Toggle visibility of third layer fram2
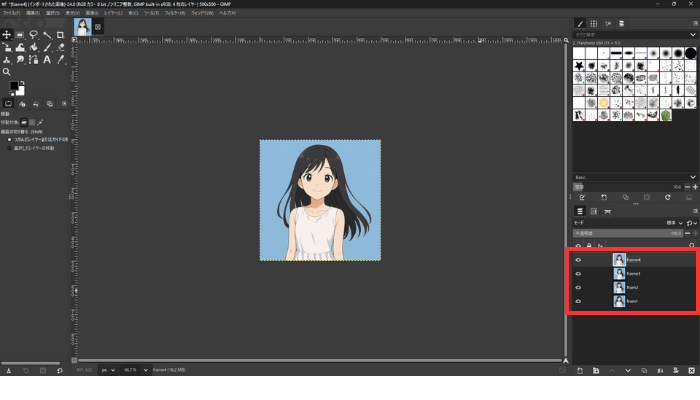The height and width of the screenshot is (400, 700). (x=578, y=288)
